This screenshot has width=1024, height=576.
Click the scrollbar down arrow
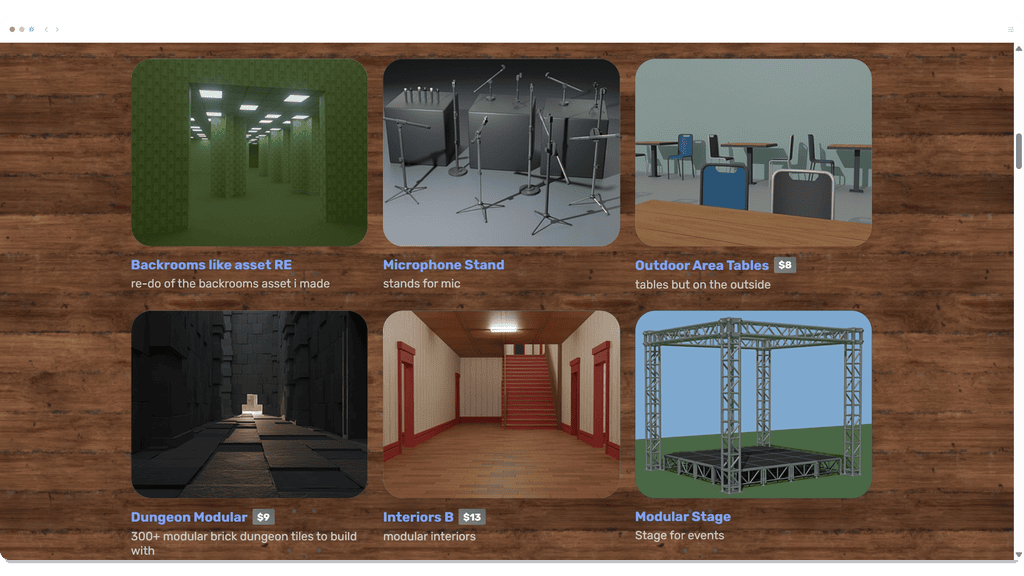coord(1018,554)
